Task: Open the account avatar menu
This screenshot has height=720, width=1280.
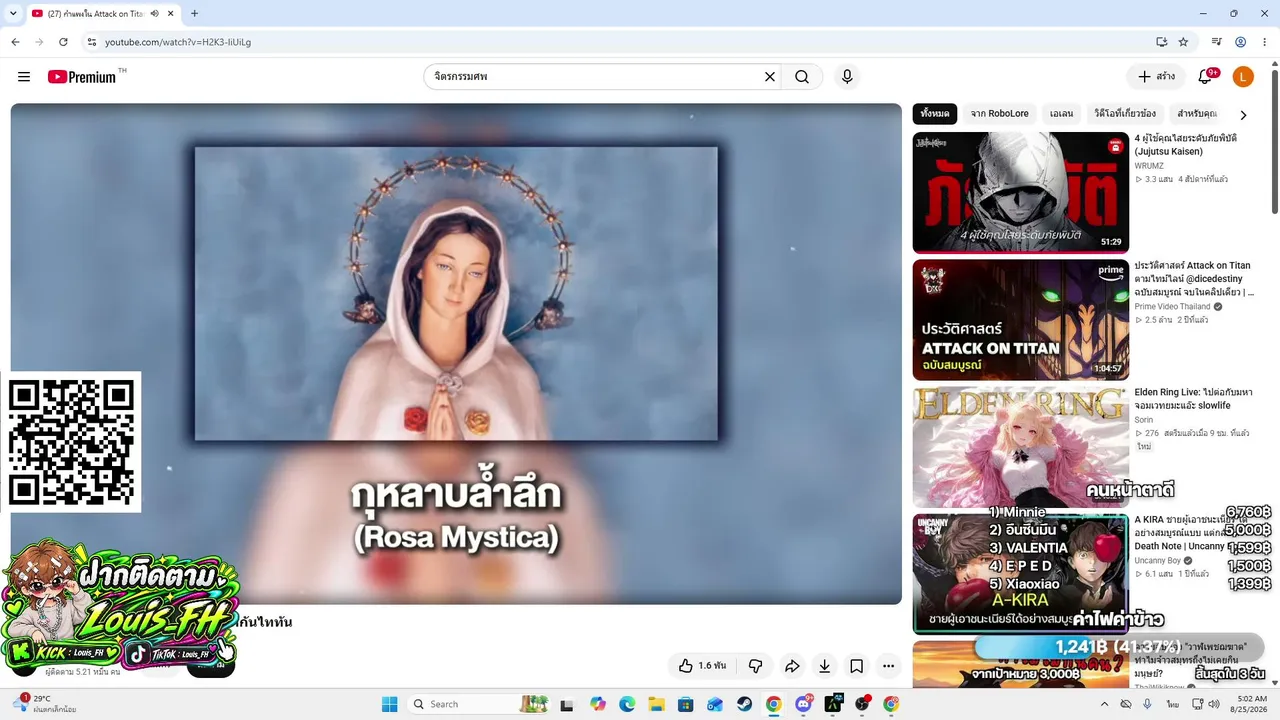Action: point(1243,77)
